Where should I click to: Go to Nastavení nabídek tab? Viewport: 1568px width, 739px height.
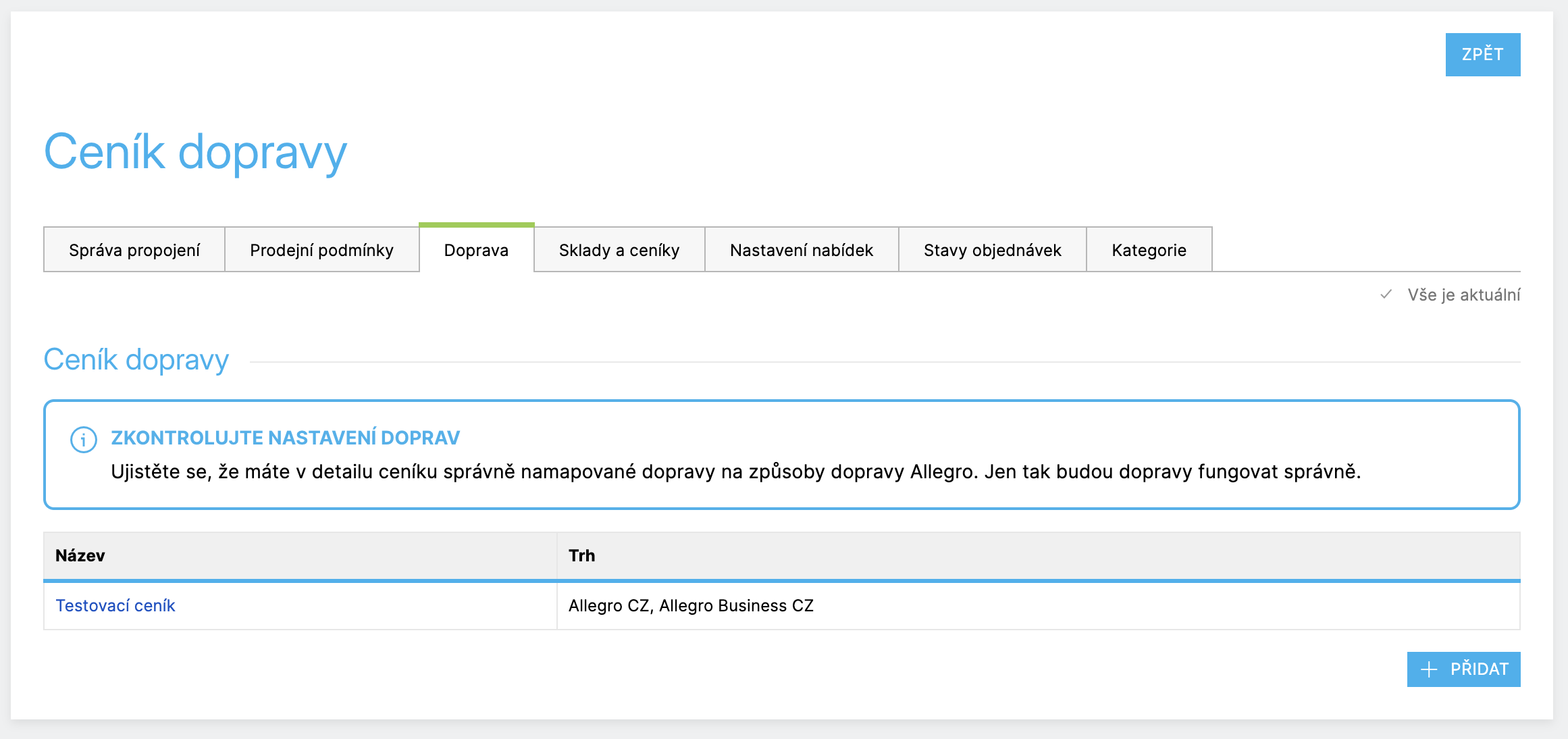[801, 250]
